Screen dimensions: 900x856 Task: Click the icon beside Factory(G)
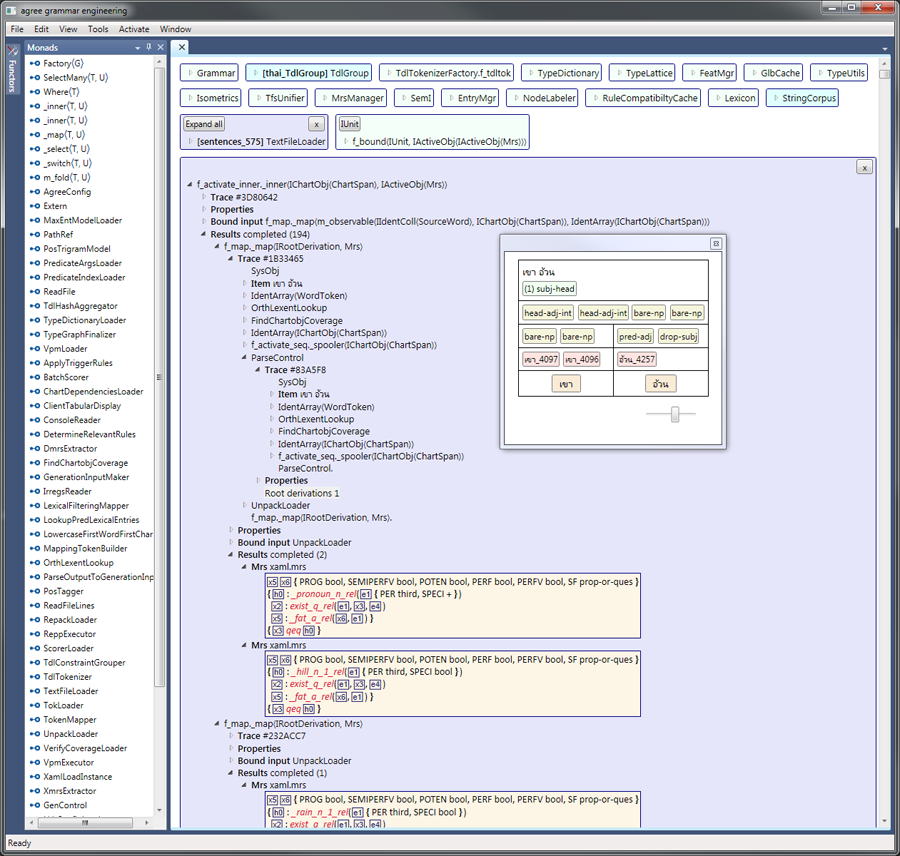tap(35, 63)
